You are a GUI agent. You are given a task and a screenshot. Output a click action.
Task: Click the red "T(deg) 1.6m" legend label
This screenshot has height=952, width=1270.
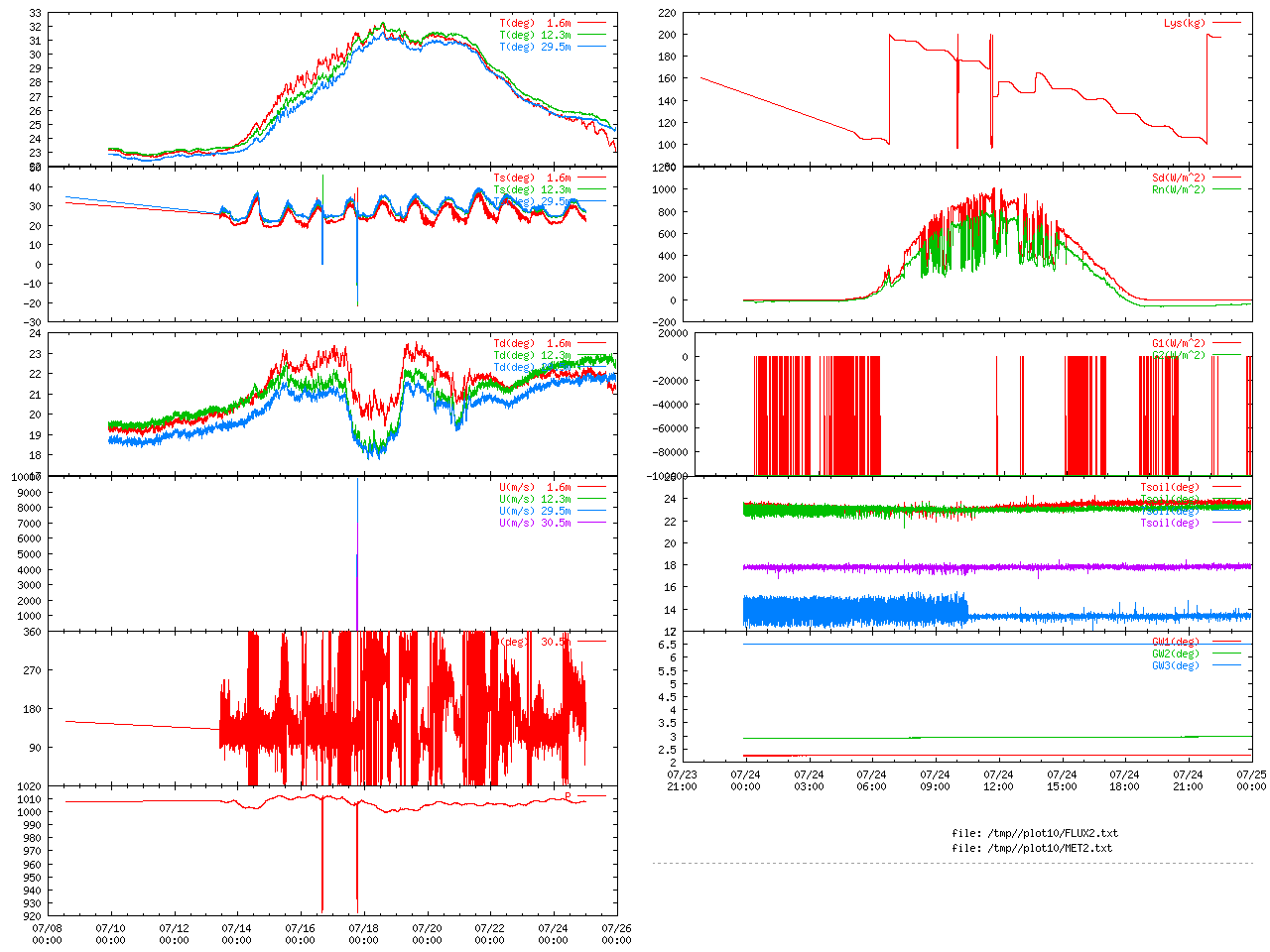tap(536, 23)
